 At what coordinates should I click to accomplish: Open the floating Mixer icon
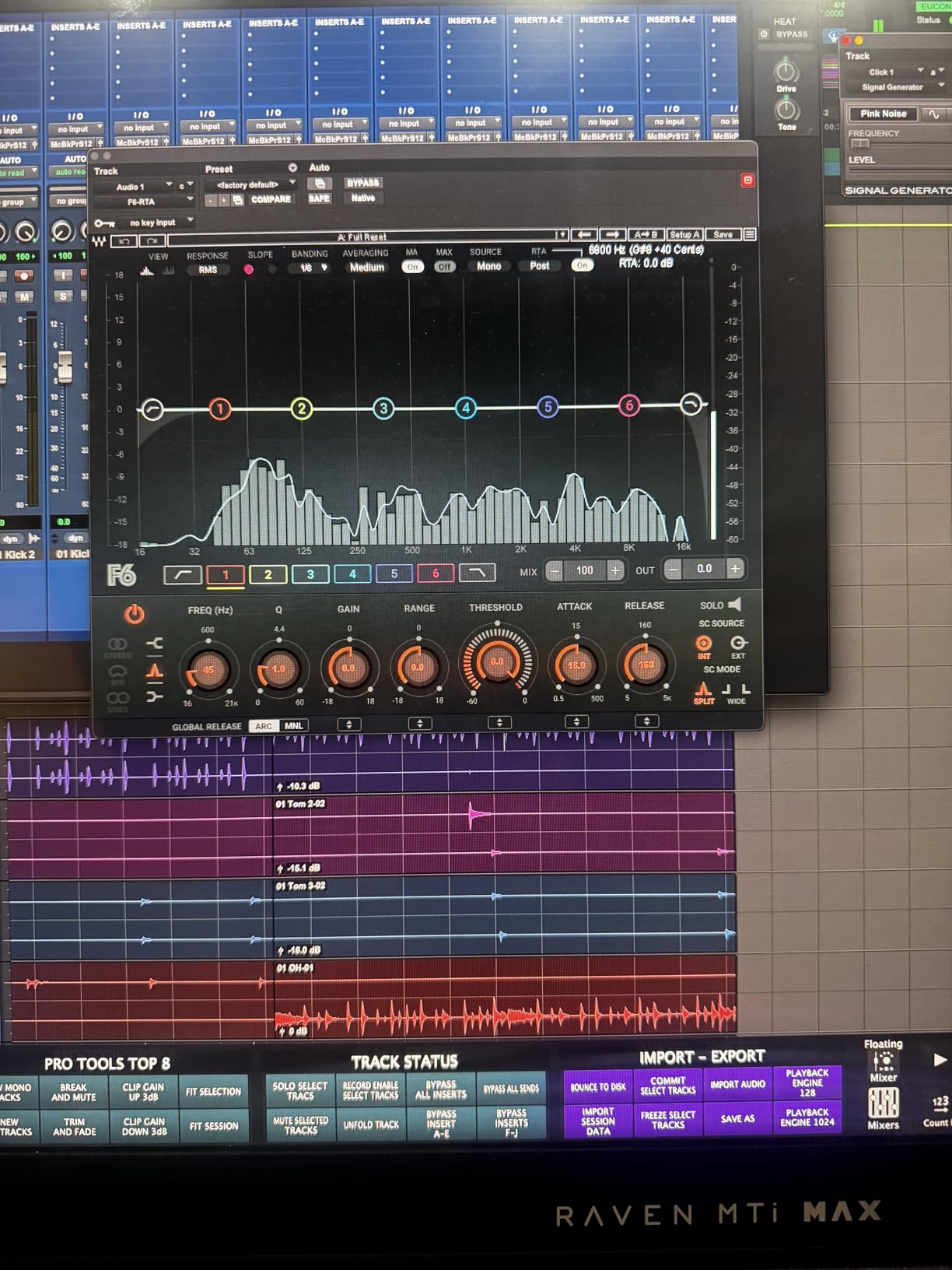(x=884, y=1062)
